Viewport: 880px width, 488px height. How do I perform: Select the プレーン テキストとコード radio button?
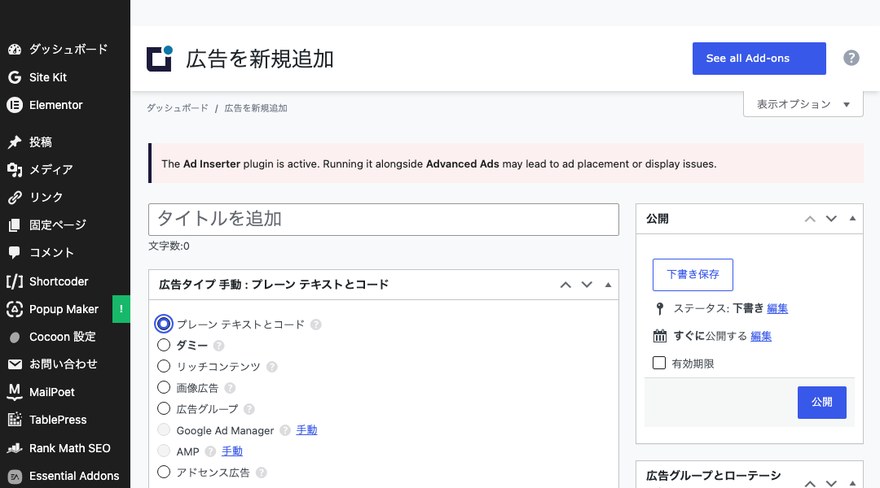point(163,324)
